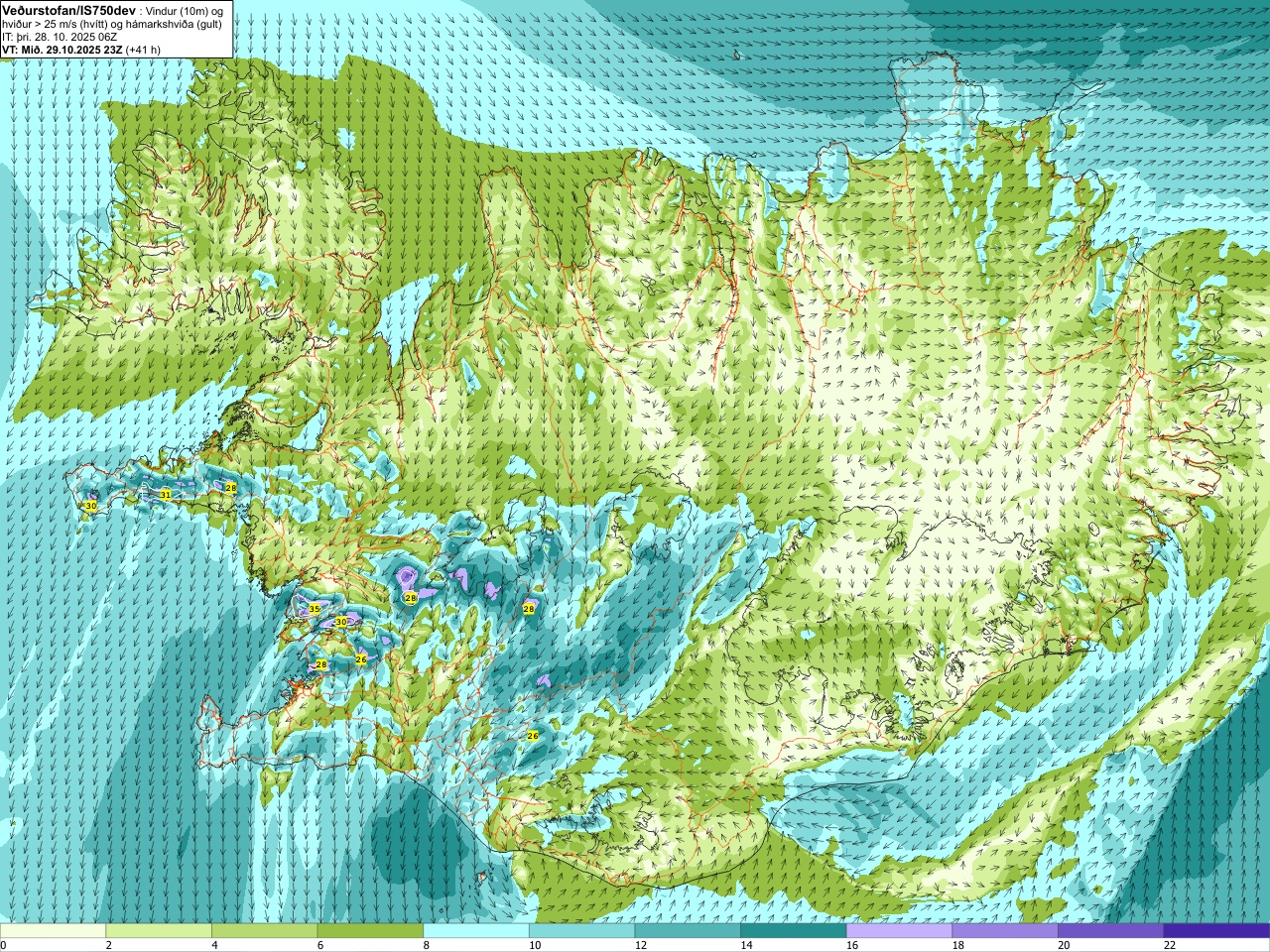Select the 10–12 m/s turquoise legend swatch
The width and height of the screenshot is (1270, 952).
click(581, 931)
